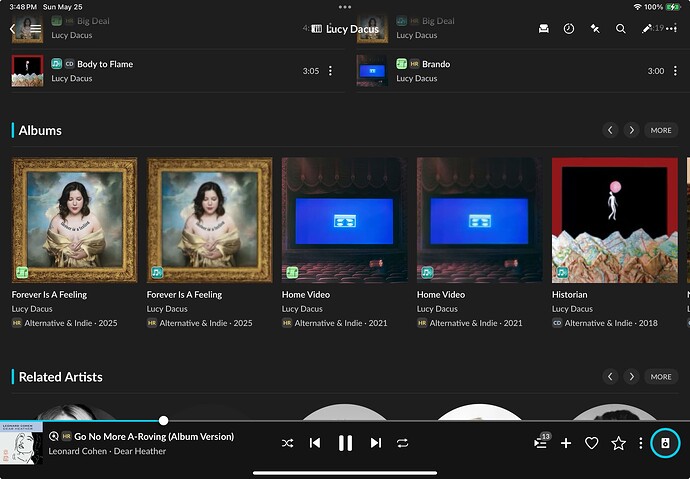This screenshot has height=479, width=690.
Task: Toggle repeat mode
Action: [402, 443]
